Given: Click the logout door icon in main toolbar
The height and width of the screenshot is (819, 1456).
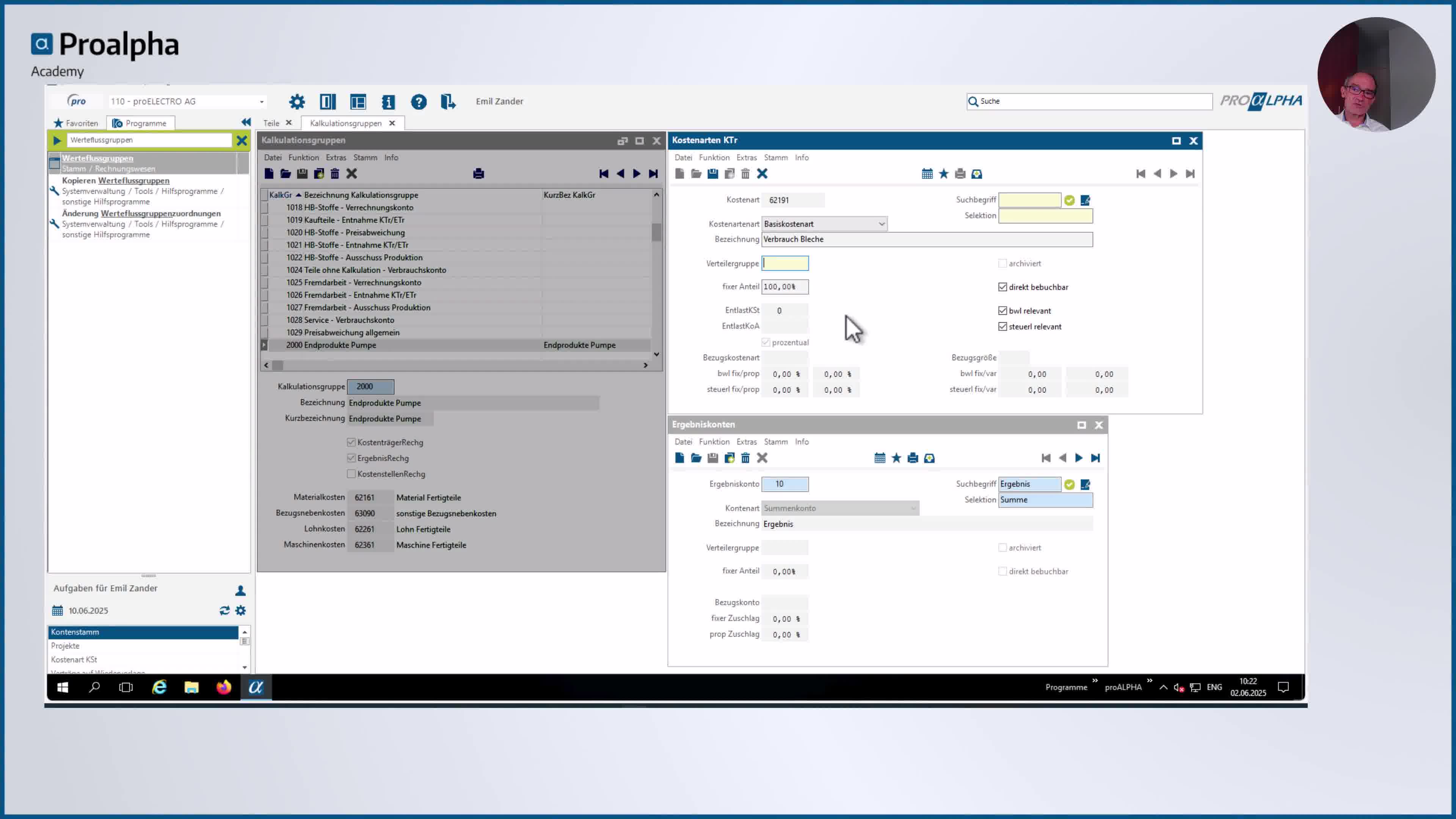Looking at the screenshot, I should pos(448,102).
